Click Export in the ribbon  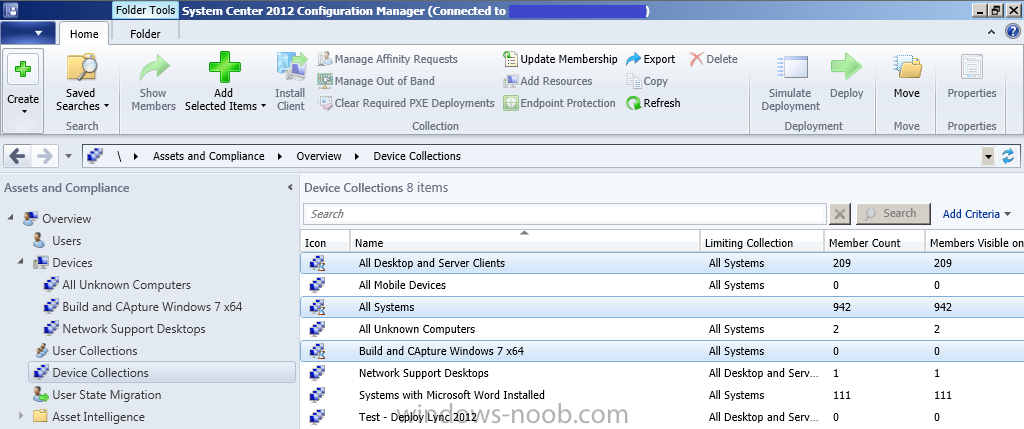[x=650, y=59]
